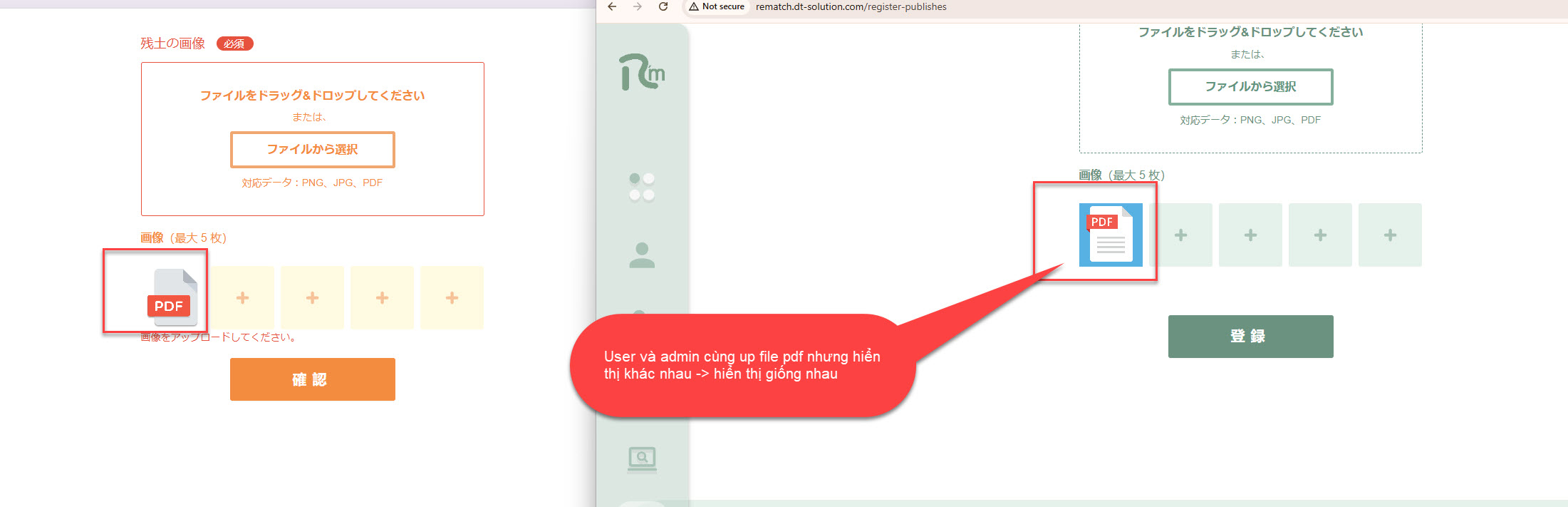Screen dimensions: 1568x507
Task: Add image in last yellow plus slot
Action: (452, 298)
